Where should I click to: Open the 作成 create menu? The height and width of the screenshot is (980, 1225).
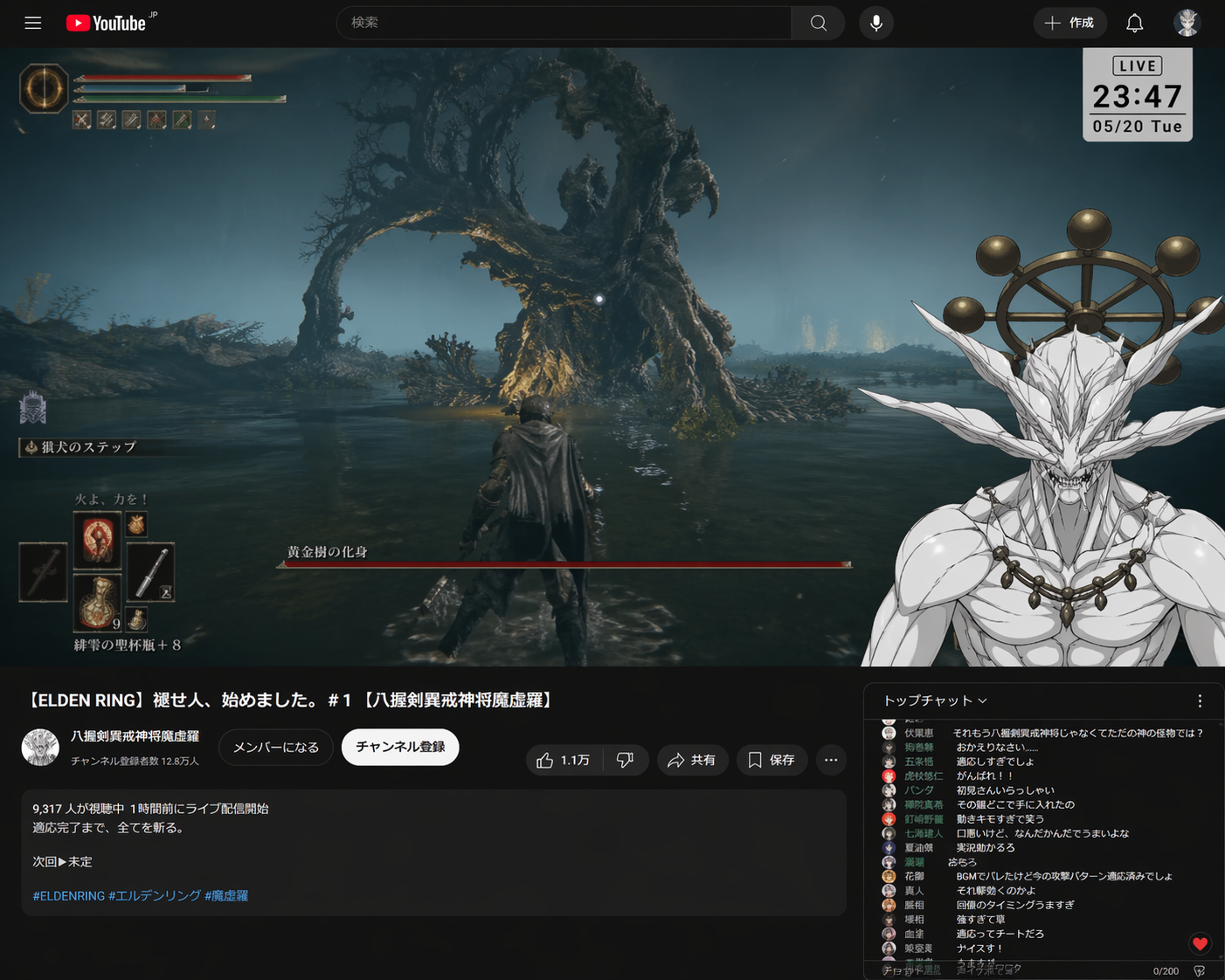[1069, 23]
